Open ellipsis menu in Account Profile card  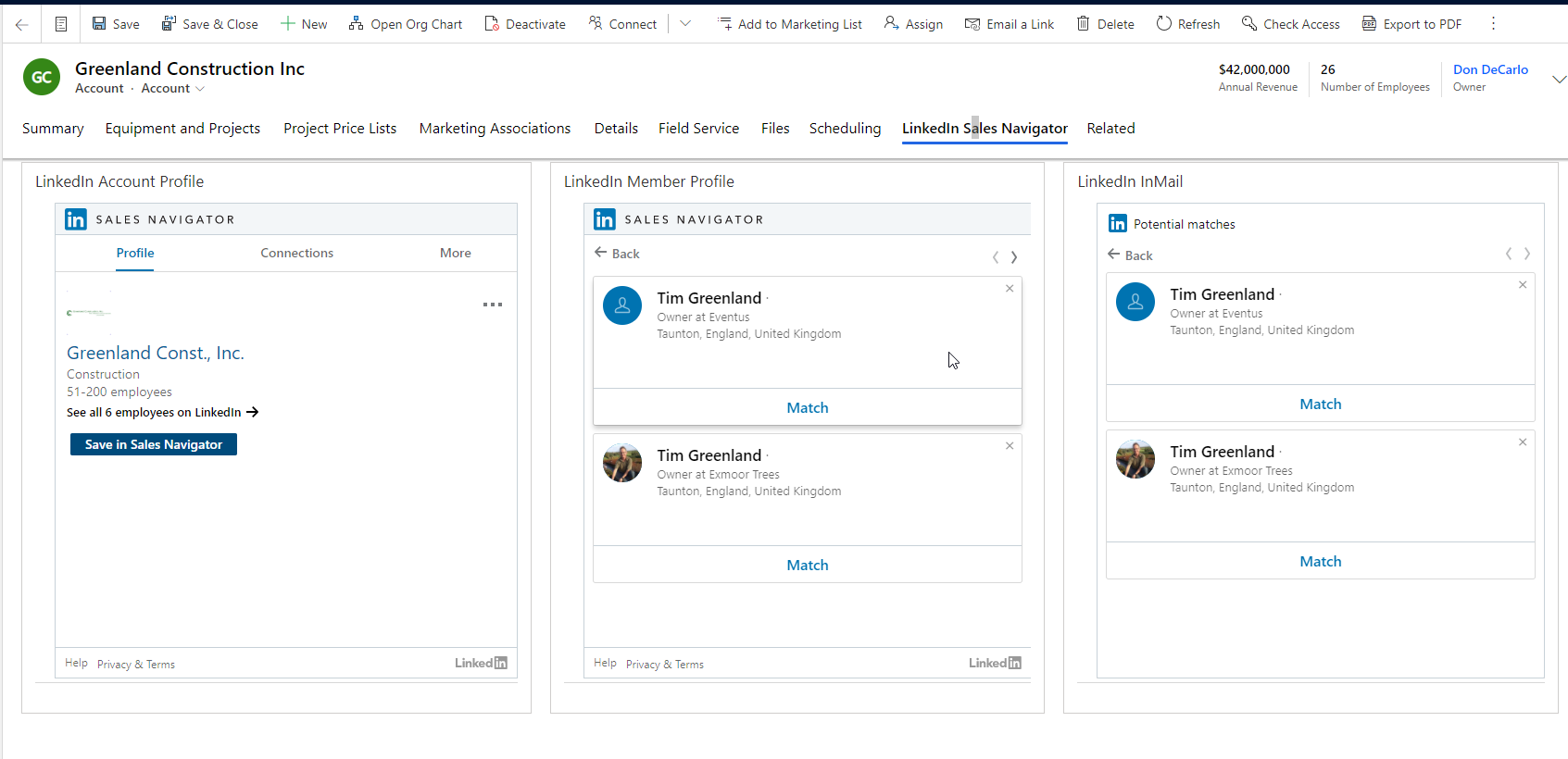[493, 305]
